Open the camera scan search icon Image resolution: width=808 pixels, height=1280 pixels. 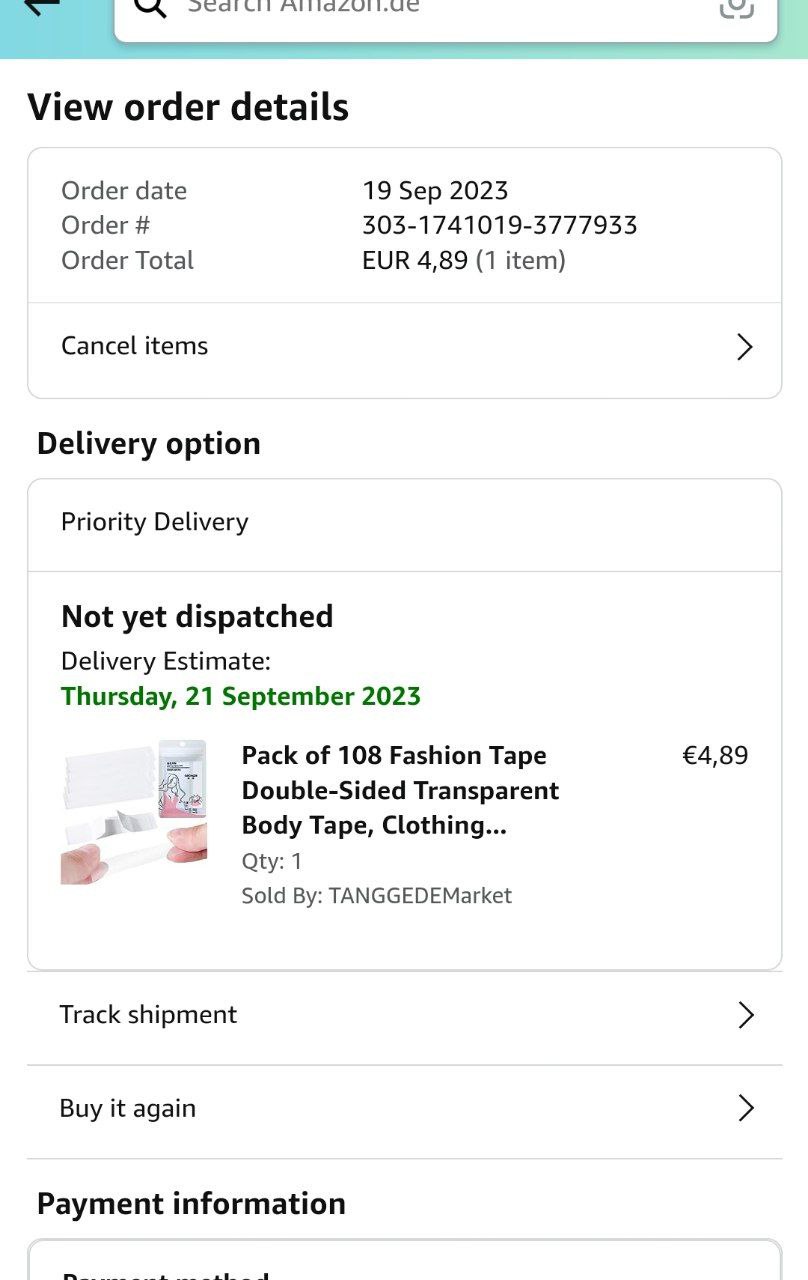point(736,7)
